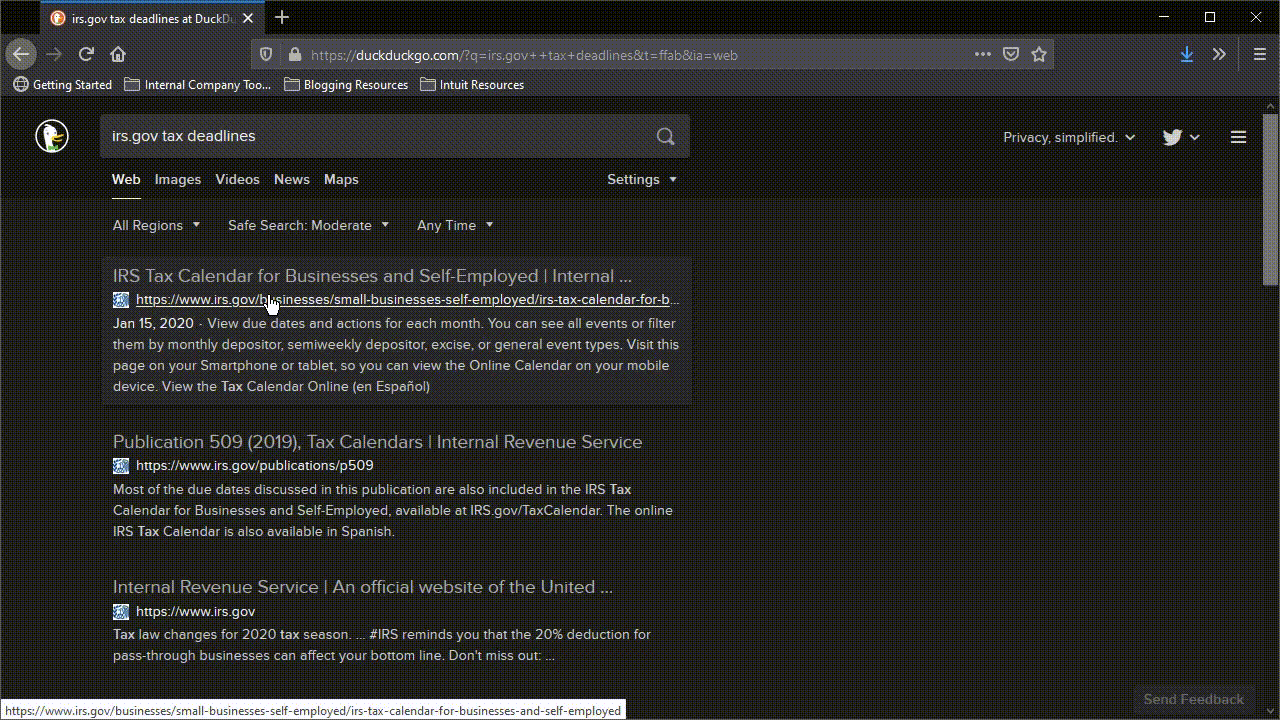This screenshot has height=720, width=1280.
Task: Go to the Home page
Action: click(118, 54)
